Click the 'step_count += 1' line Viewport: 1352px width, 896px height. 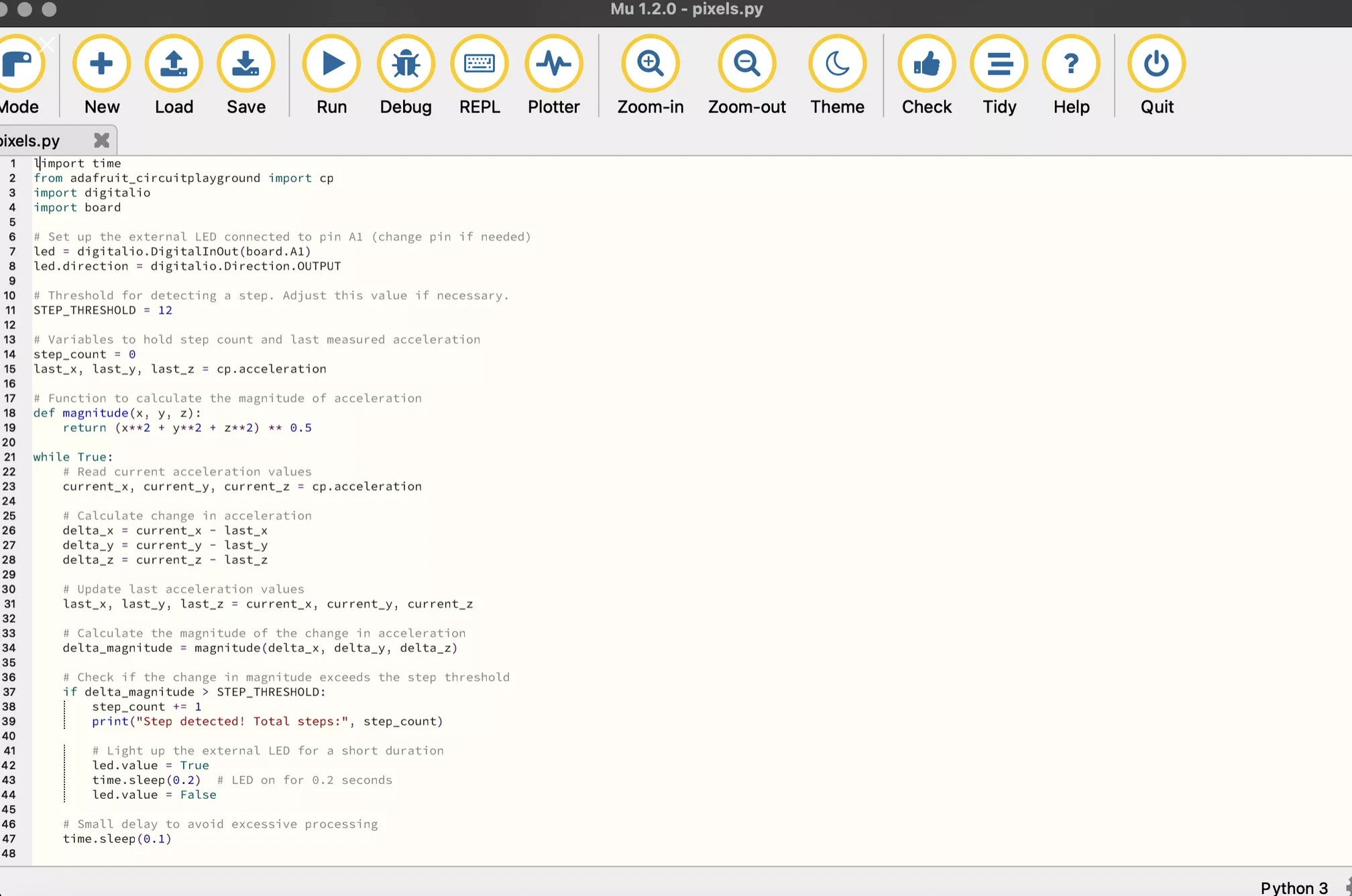tap(147, 707)
